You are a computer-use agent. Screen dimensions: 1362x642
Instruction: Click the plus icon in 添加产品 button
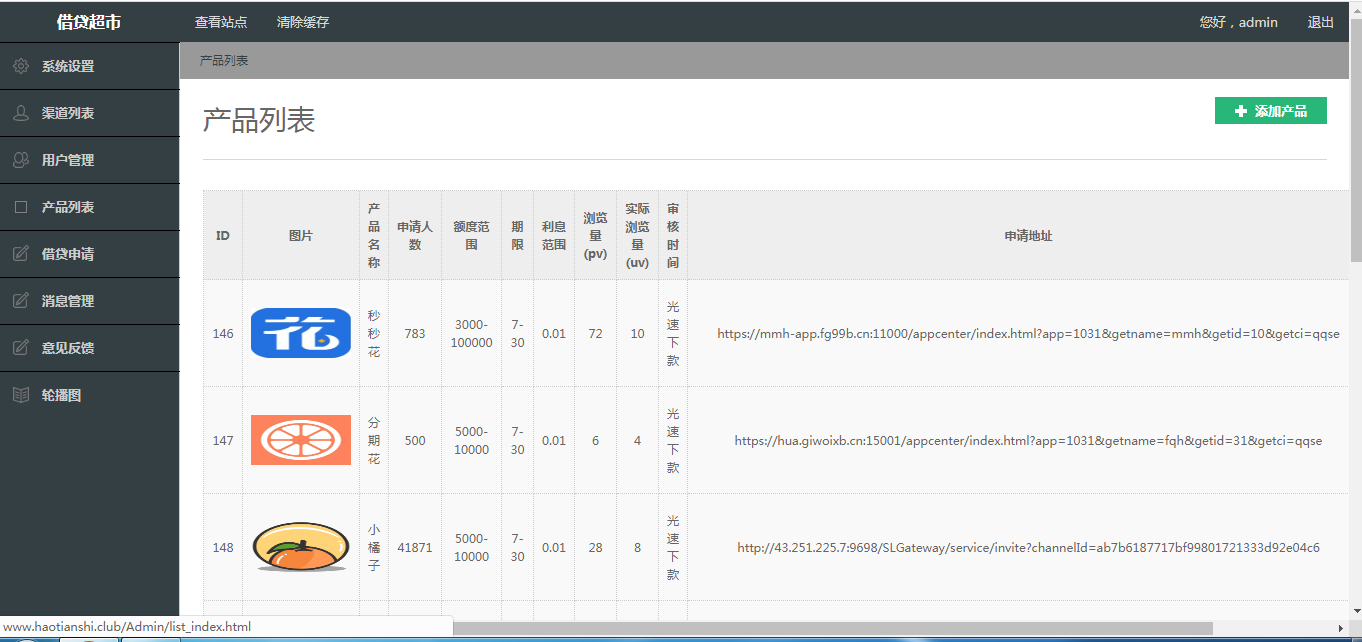click(1241, 111)
